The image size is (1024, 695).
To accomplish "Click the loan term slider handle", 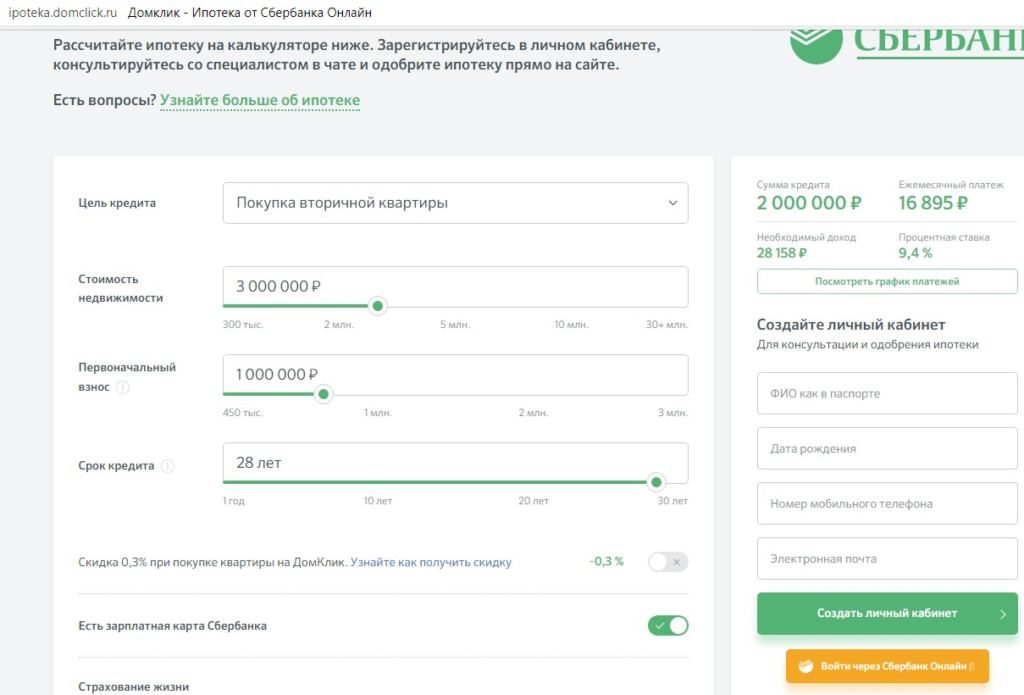I will 656,482.
